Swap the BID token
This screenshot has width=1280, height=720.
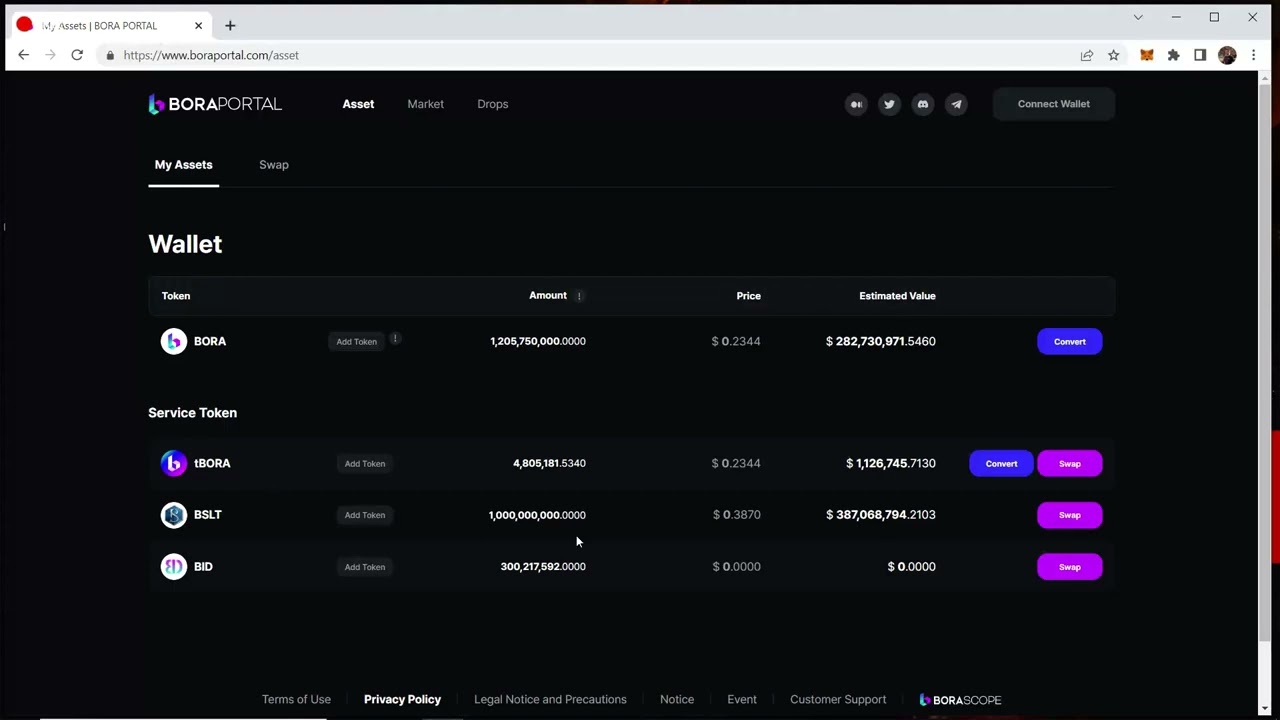click(x=1069, y=567)
